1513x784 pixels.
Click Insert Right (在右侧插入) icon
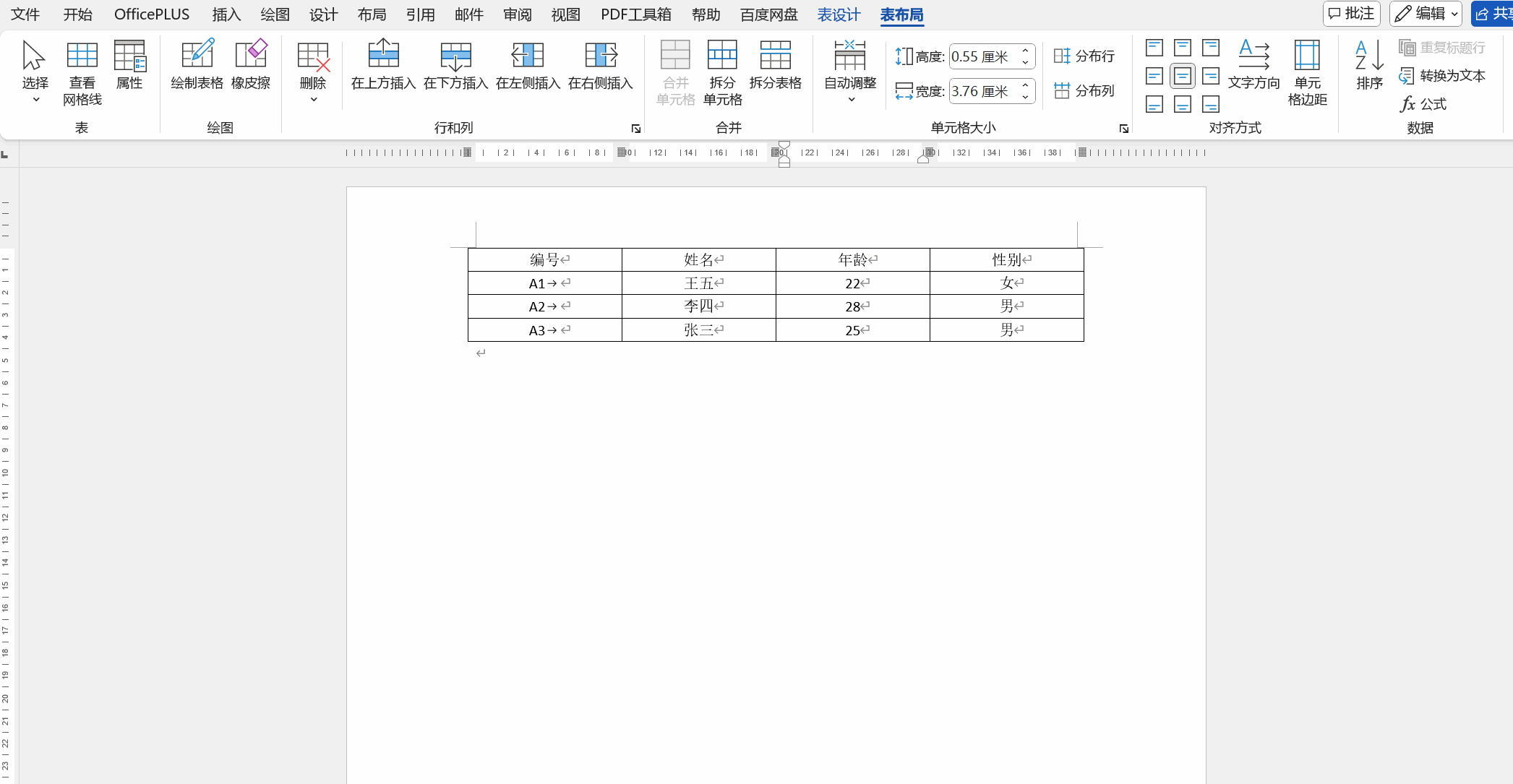coord(600,55)
